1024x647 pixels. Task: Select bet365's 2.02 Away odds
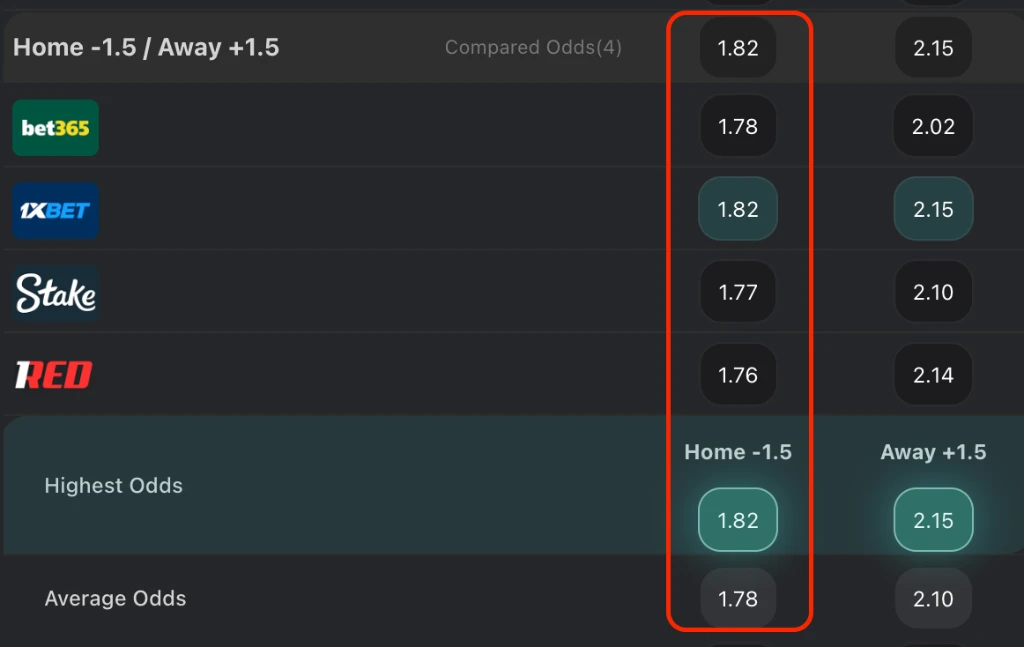tap(932, 127)
